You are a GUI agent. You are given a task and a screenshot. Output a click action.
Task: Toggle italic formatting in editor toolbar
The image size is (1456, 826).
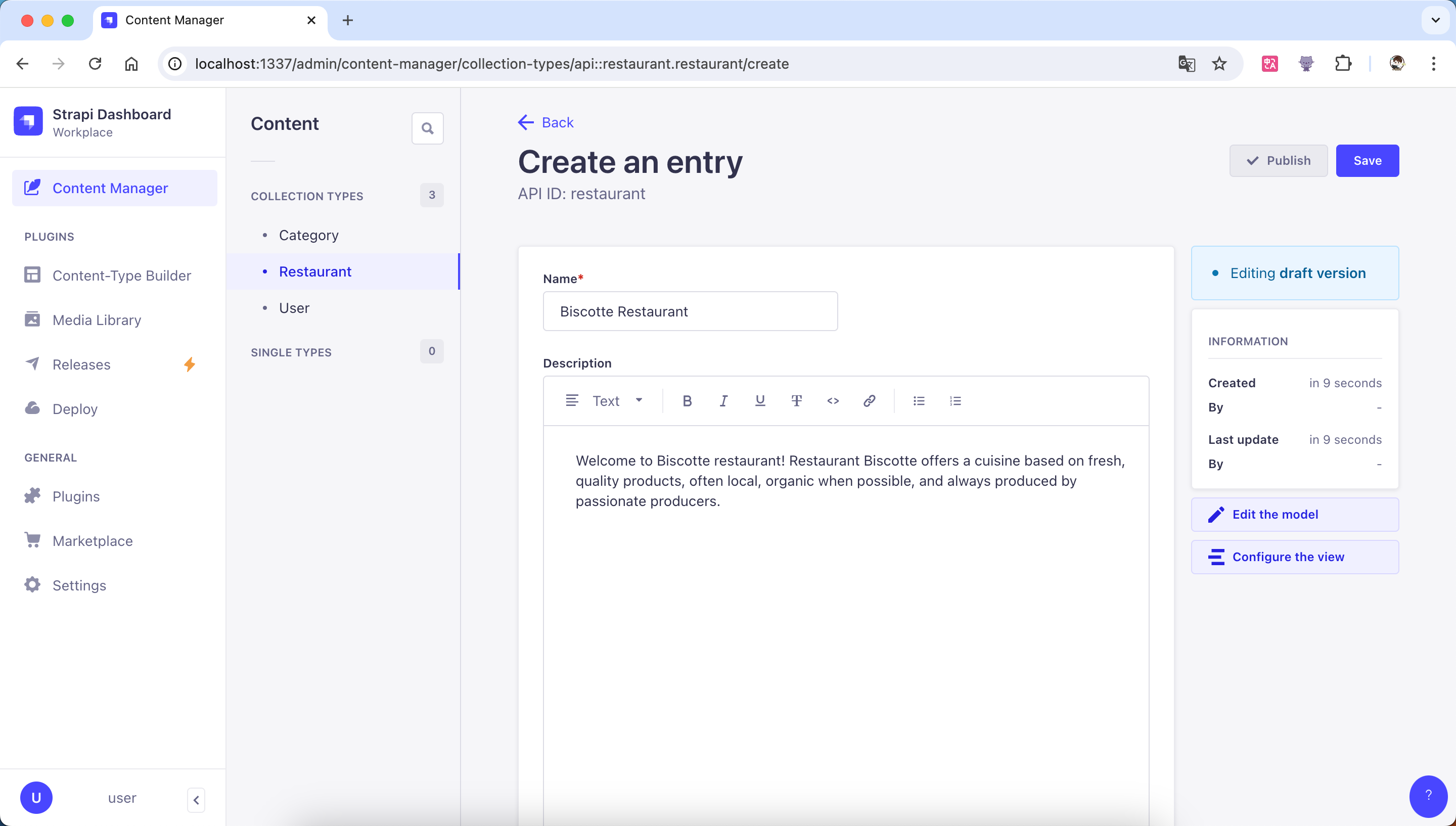723,401
